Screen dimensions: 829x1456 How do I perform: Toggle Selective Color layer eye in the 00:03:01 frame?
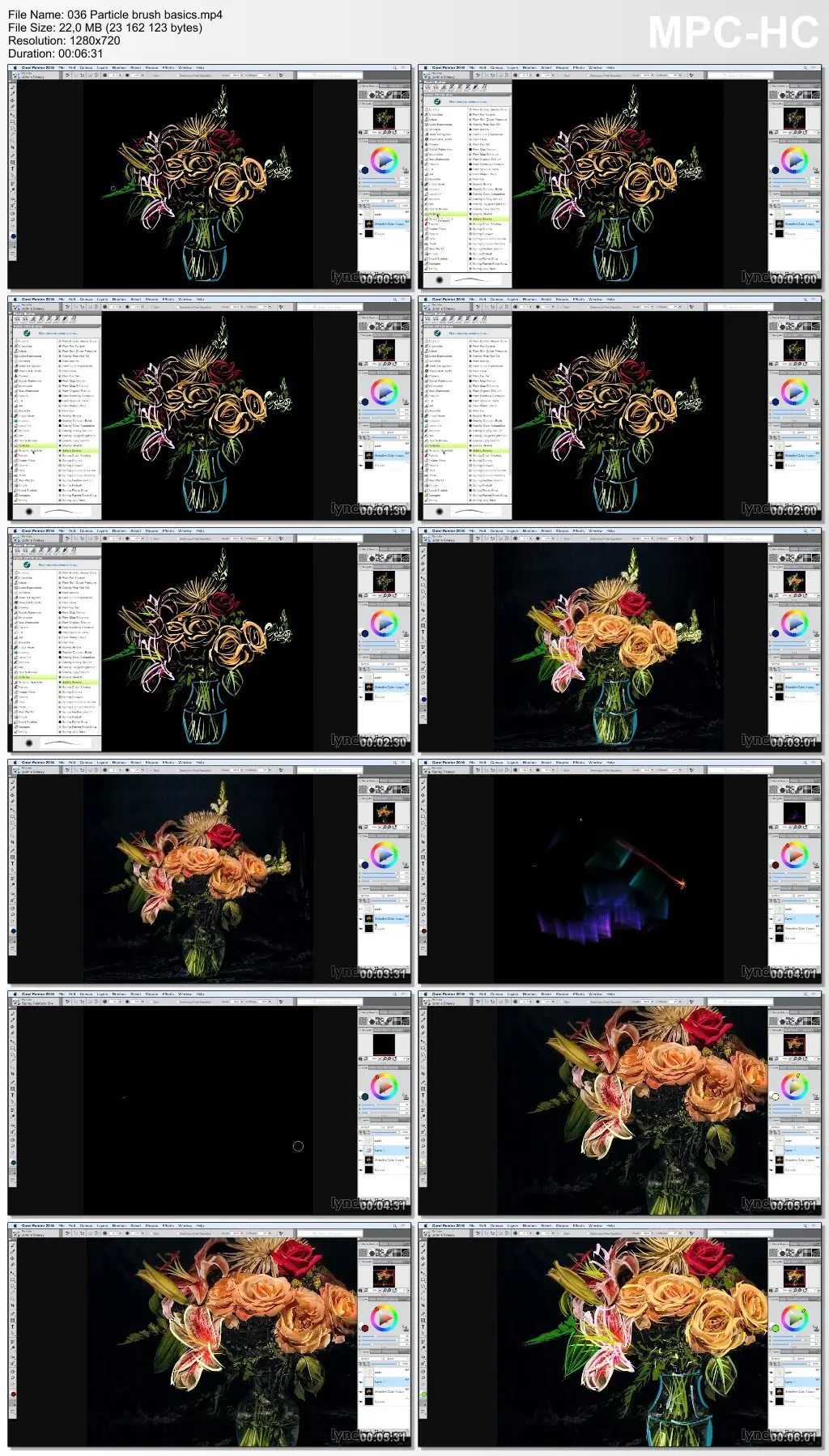point(772,688)
